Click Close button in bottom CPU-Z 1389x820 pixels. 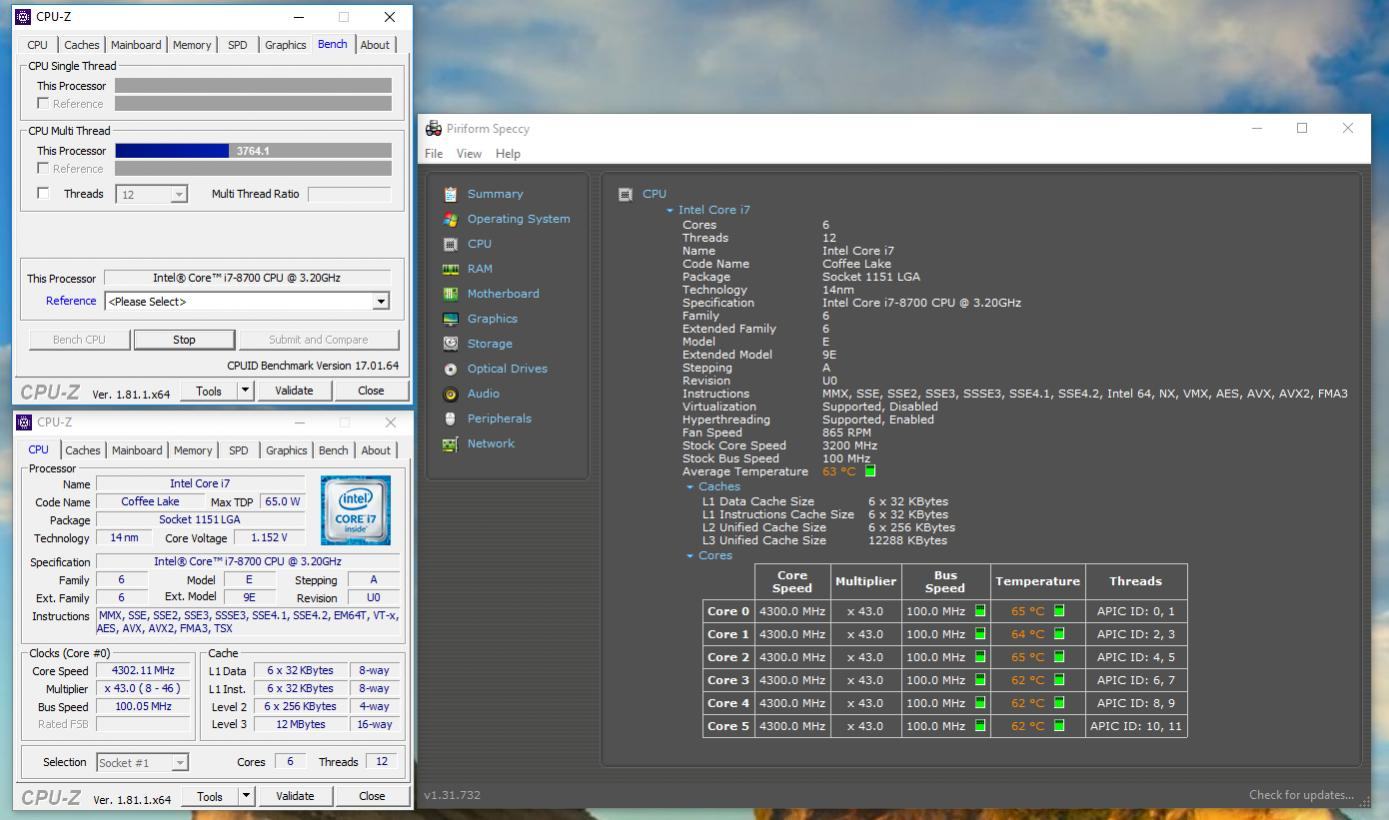372,796
